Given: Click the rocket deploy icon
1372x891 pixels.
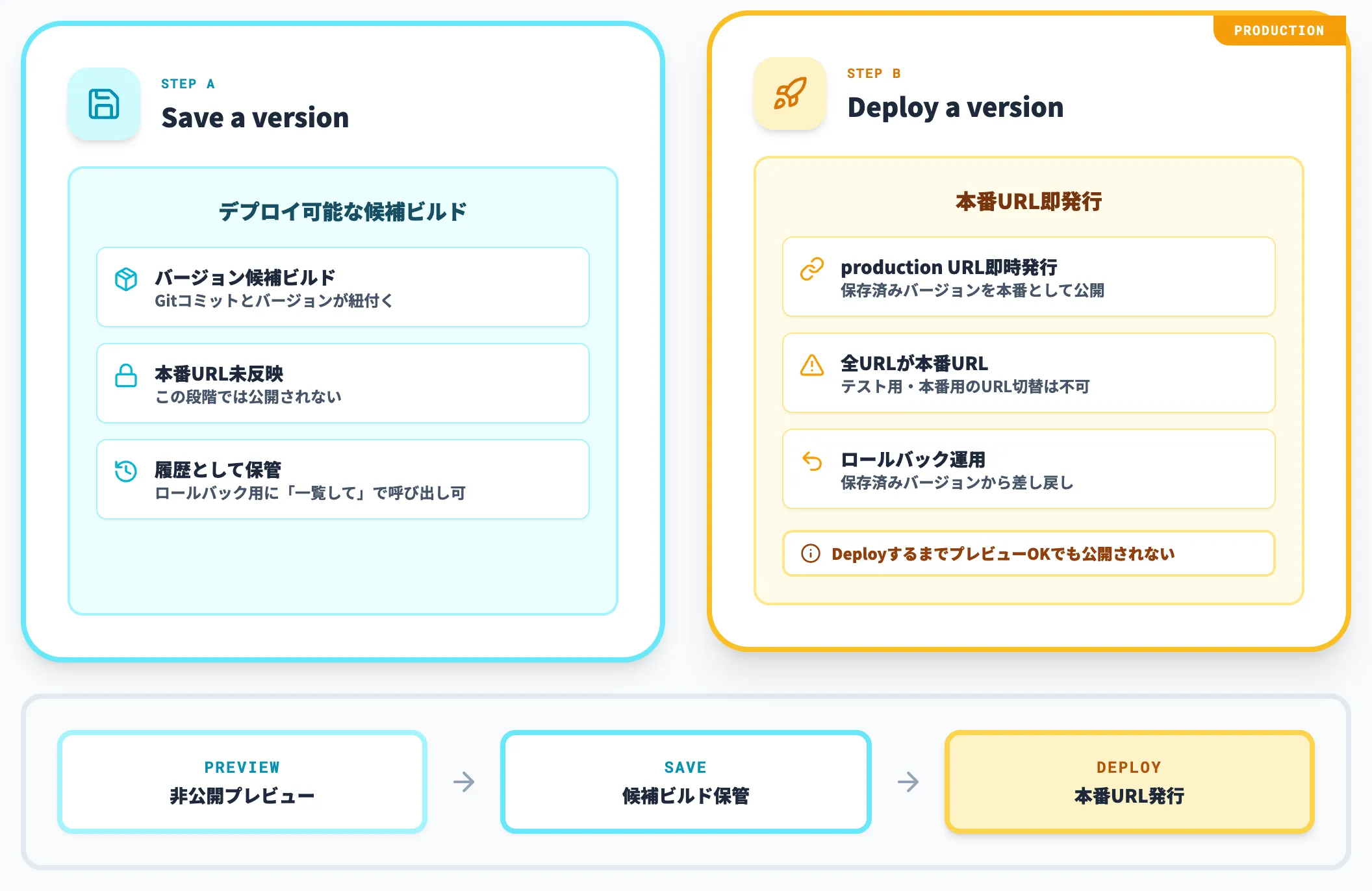Looking at the screenshot, I should click(790, 94).
